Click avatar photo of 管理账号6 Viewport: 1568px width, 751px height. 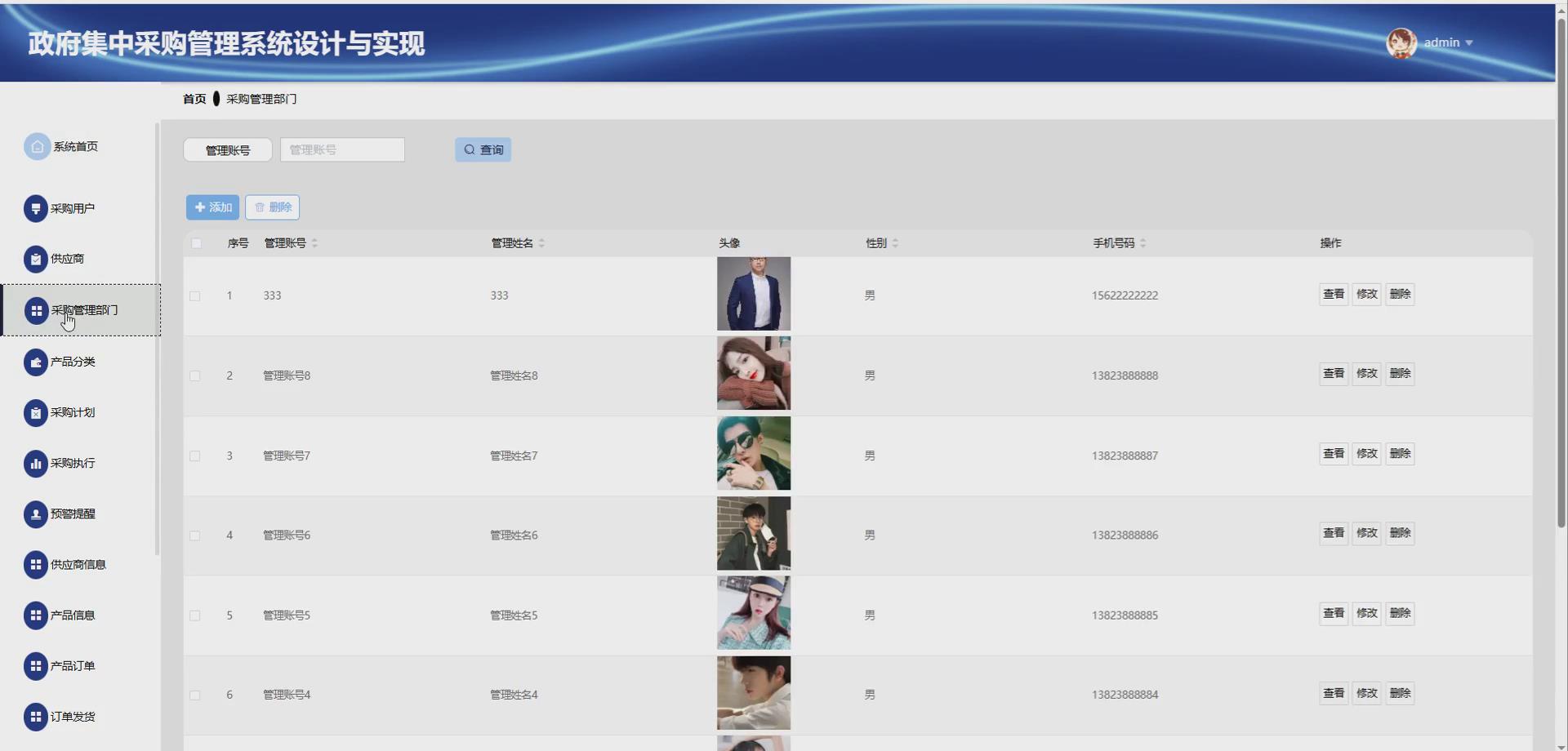(x=754, y=533)
